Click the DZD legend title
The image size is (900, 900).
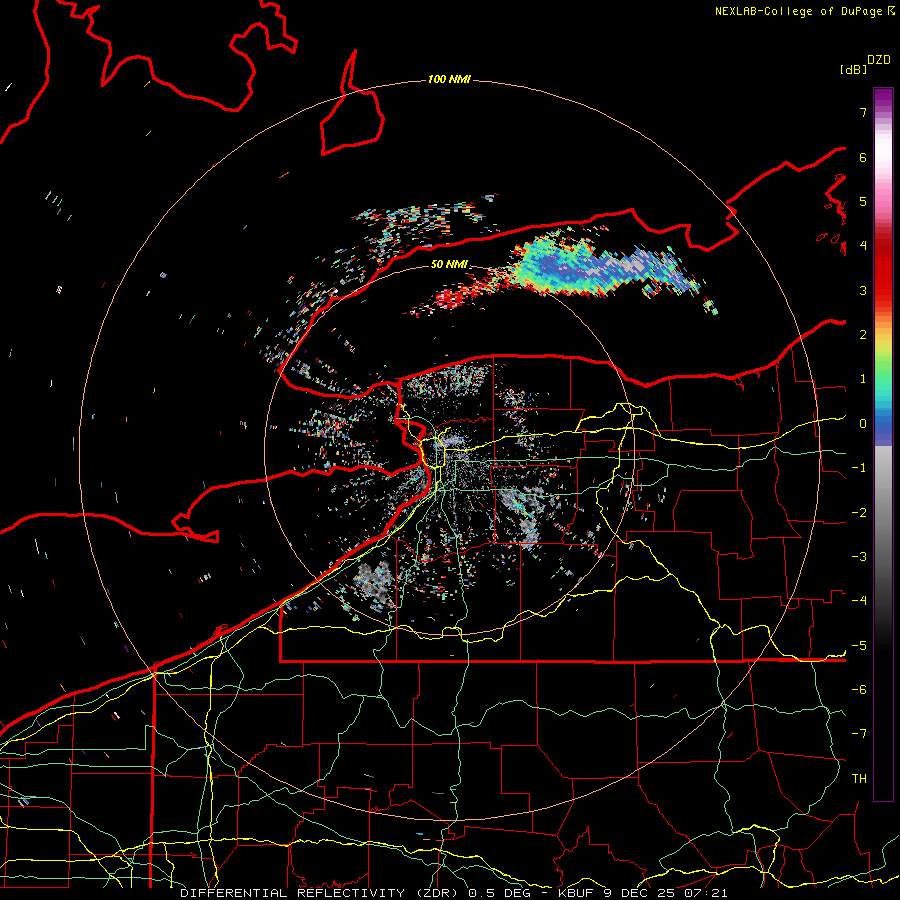[879, 60]
